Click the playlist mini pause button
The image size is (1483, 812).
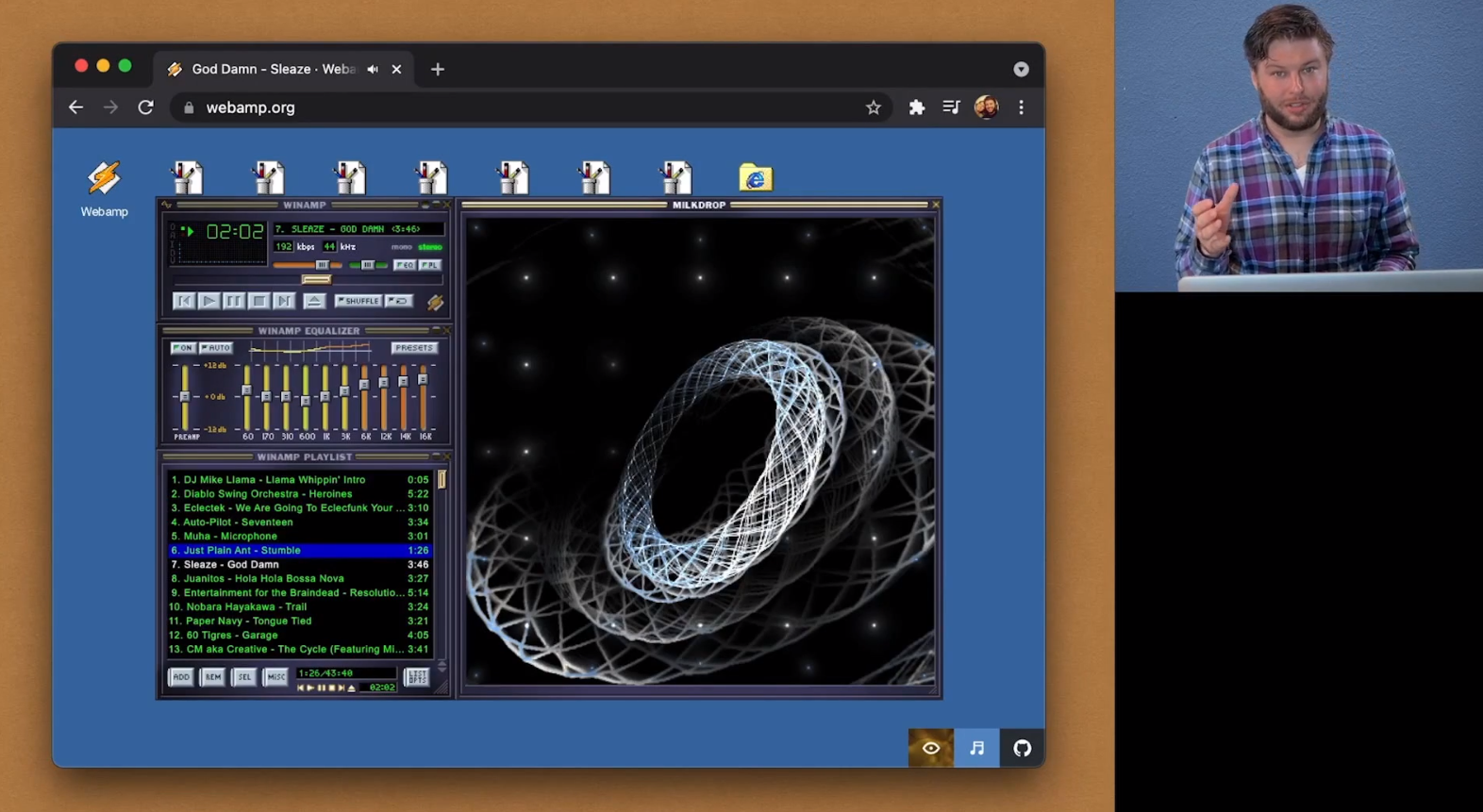click(321, 688)
